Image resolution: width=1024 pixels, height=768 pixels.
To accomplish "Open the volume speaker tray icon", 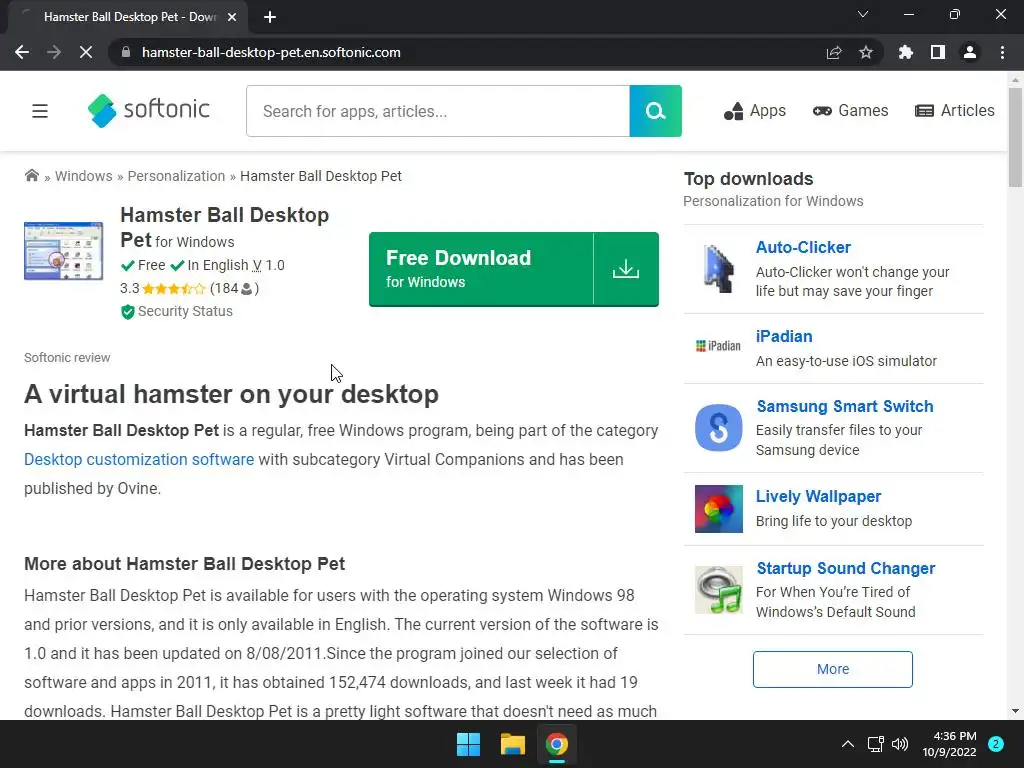I will click(x=900, y=744).
